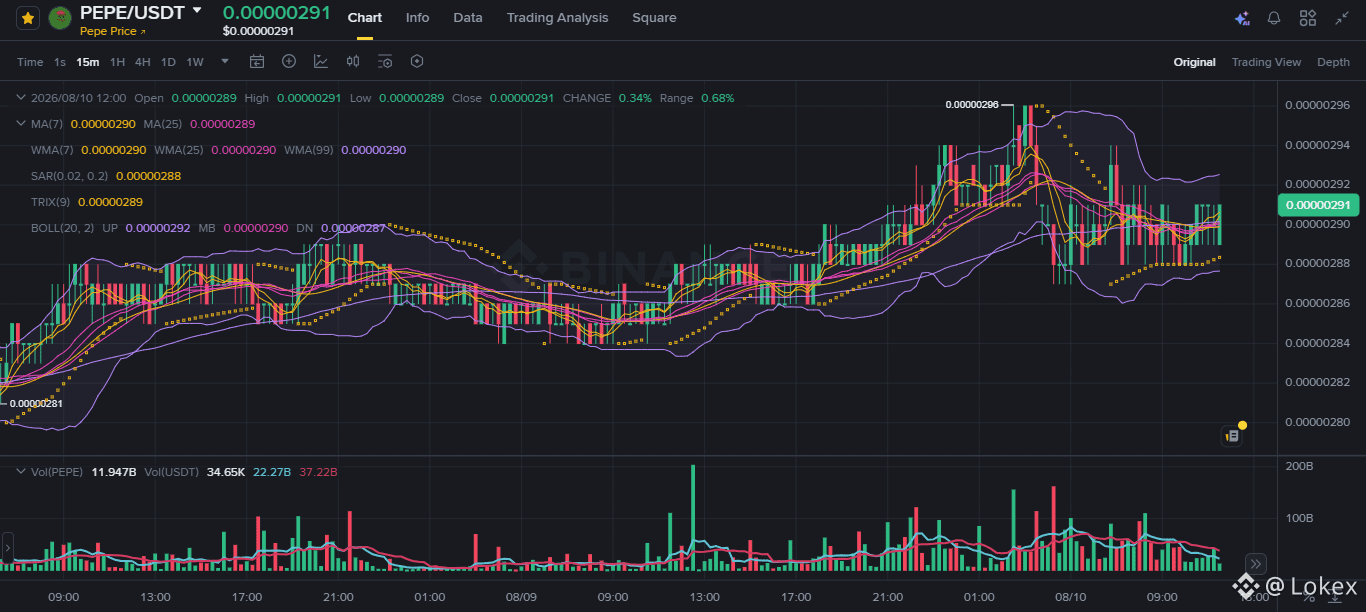Switch to Trading View chart

[x=1266, y=62]
